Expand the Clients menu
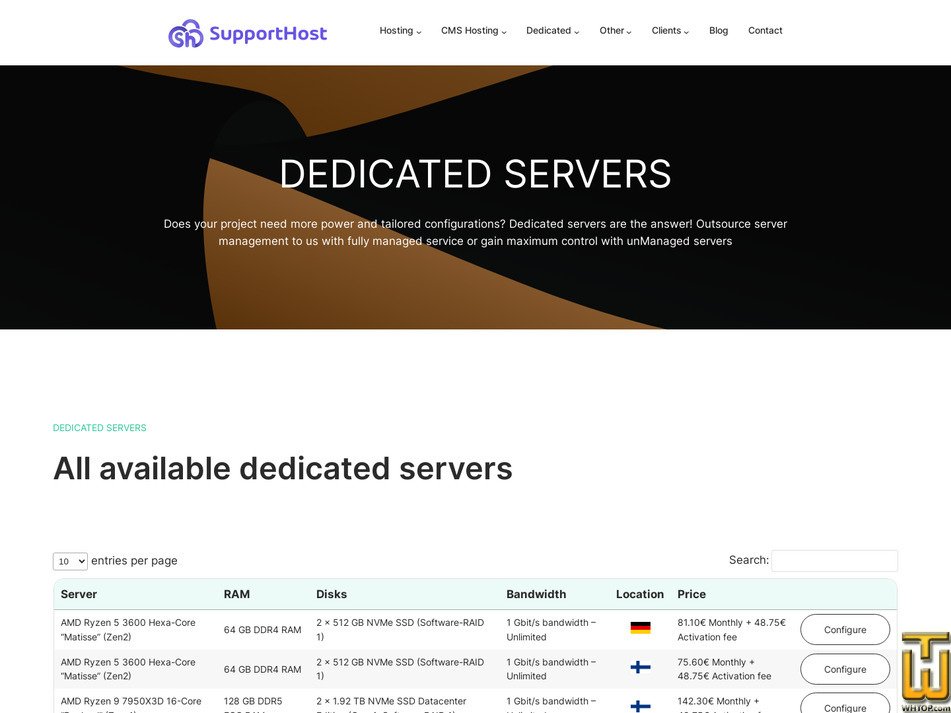The width and height of the screenshot is (951, 713). point(670,31)
